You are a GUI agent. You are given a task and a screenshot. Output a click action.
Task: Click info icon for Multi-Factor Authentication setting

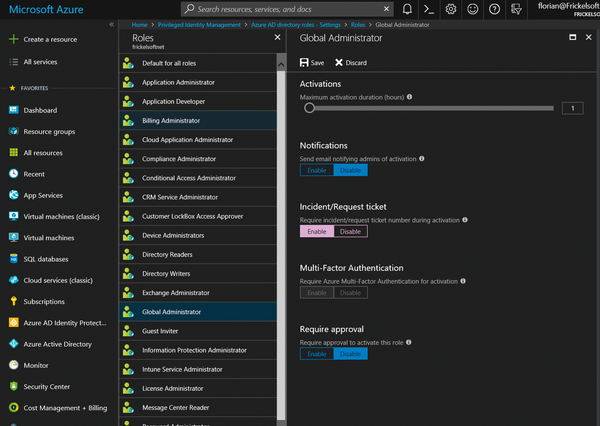point(463,281)
